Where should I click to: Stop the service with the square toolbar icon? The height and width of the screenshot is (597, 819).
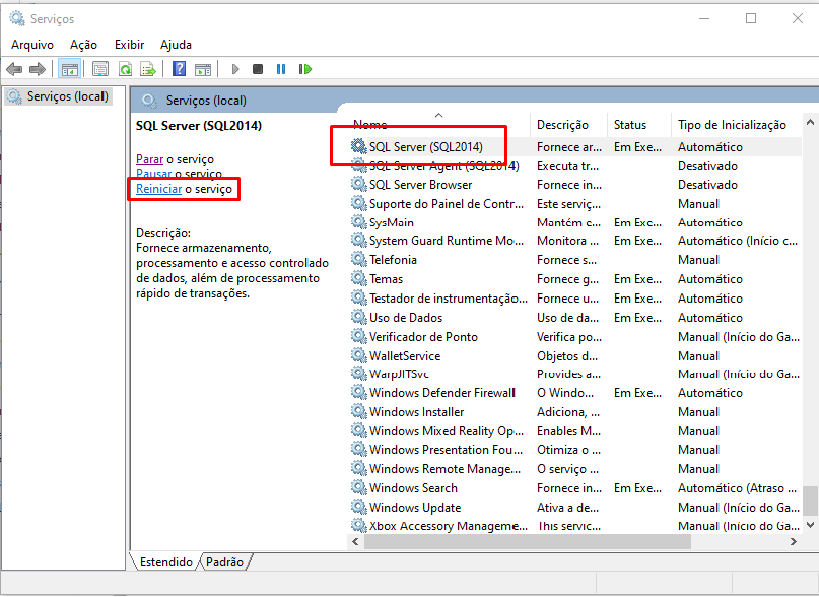[x=258, y=69]
